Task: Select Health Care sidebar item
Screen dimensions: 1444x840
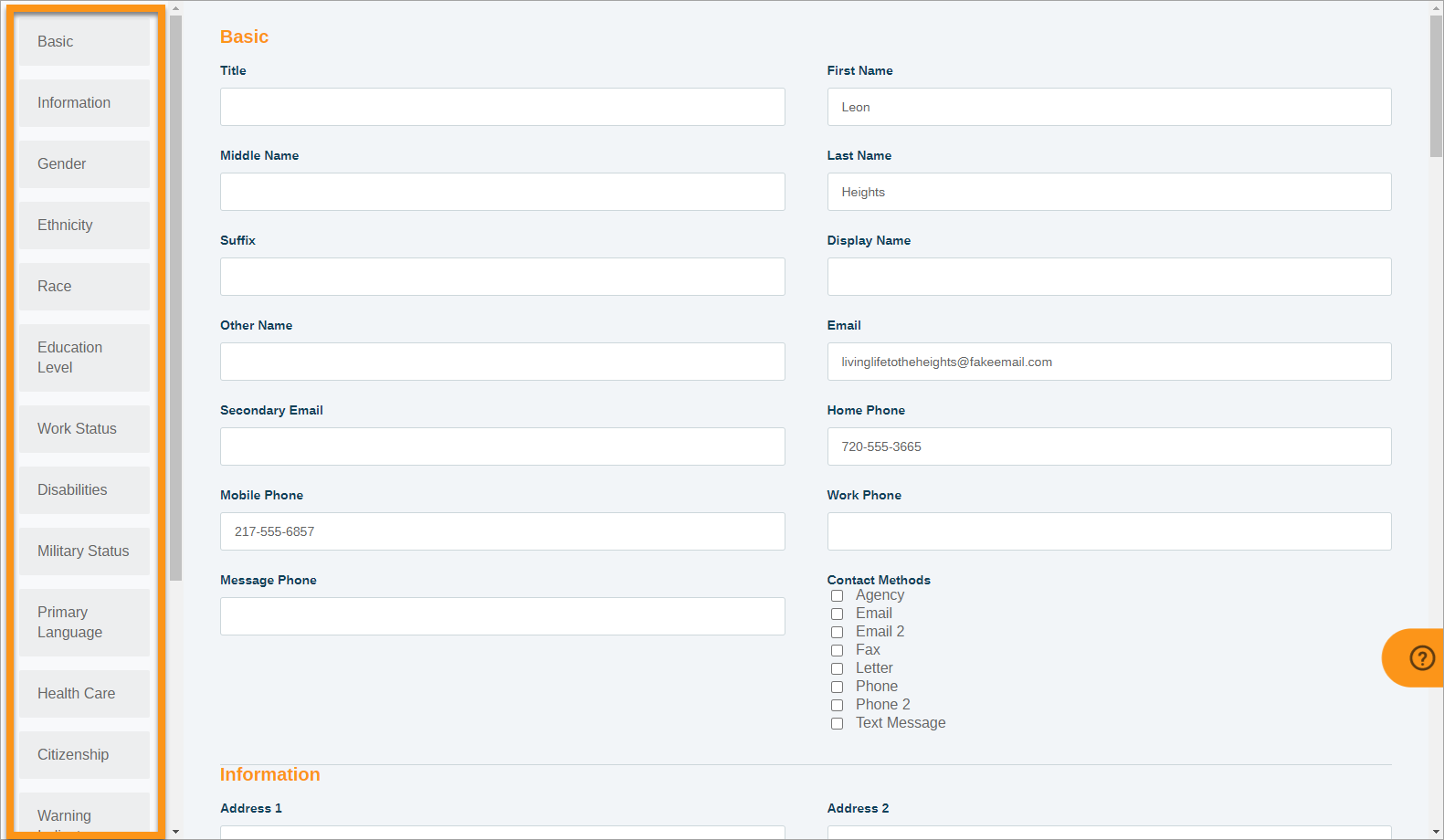Action: coord(84,694)
